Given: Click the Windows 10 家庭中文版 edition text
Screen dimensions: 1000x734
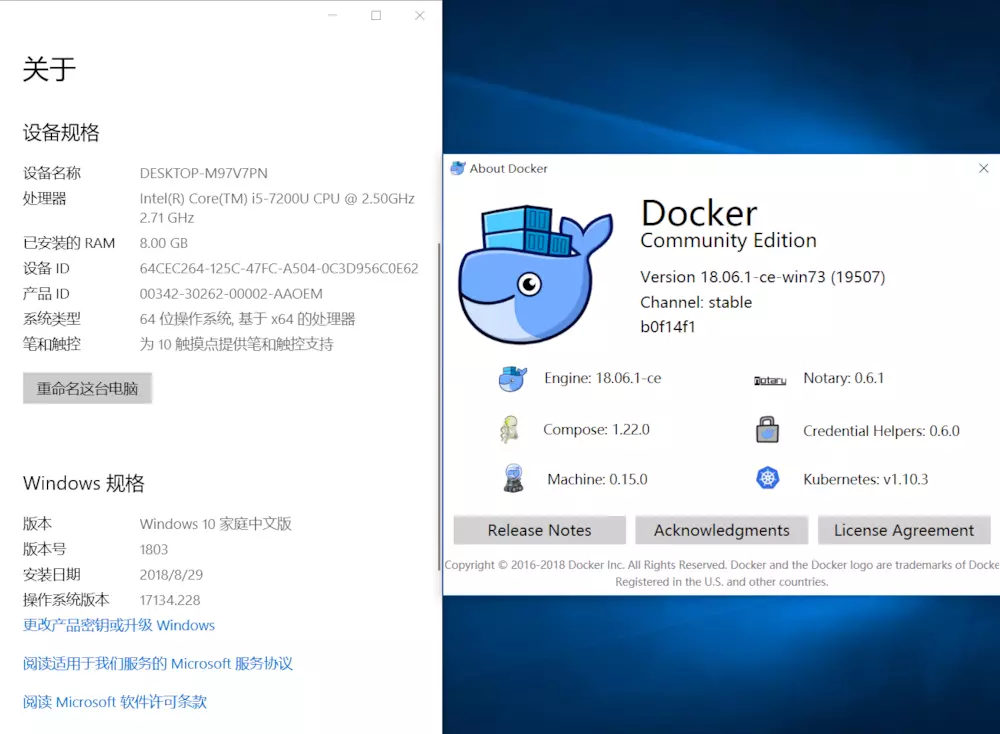Looking at the screenshot, I should pyautogui.click(x=216, y=524).
